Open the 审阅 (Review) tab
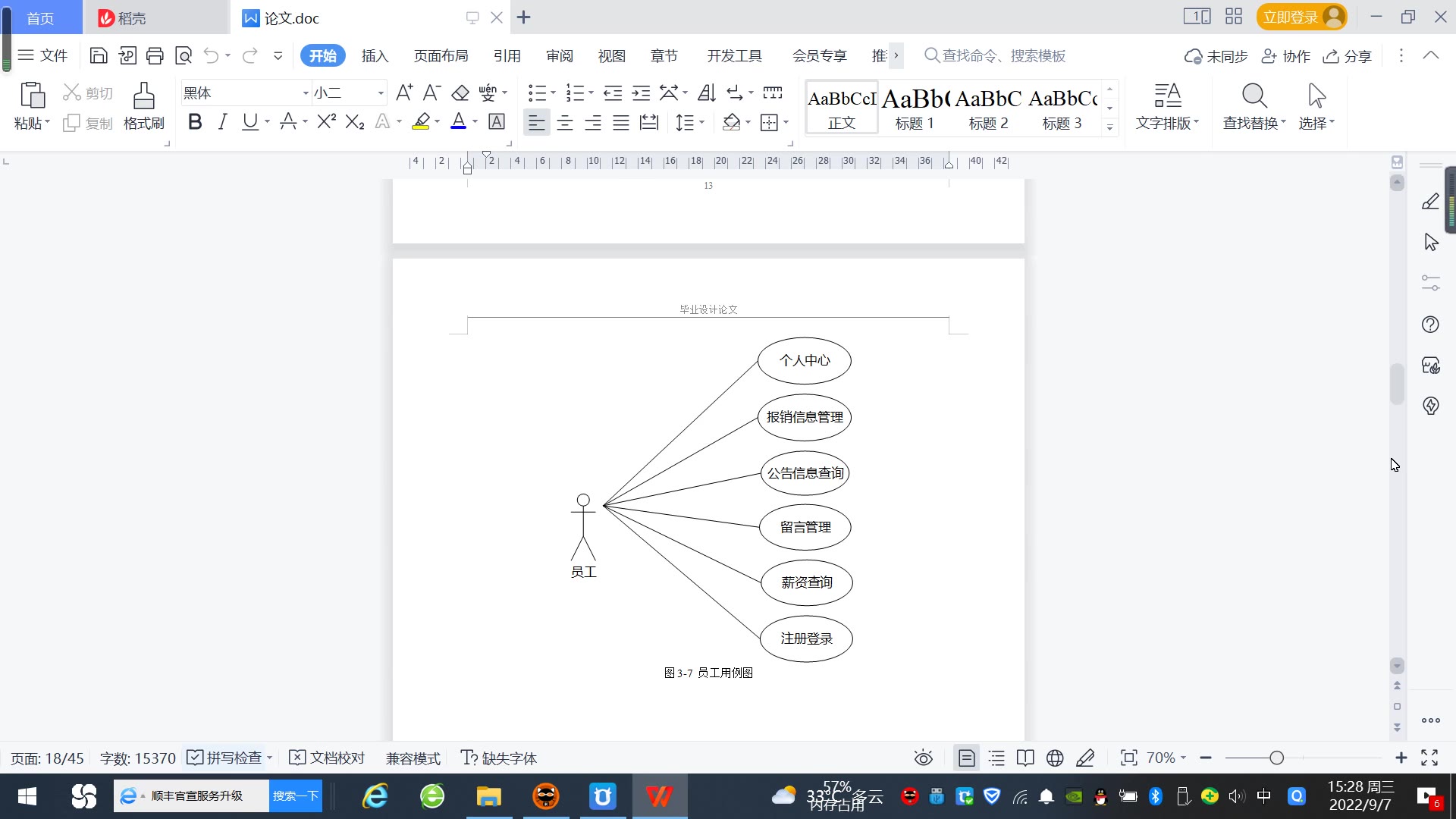The height and width of the screenshot is (819, 1456). tap(560, 55)
